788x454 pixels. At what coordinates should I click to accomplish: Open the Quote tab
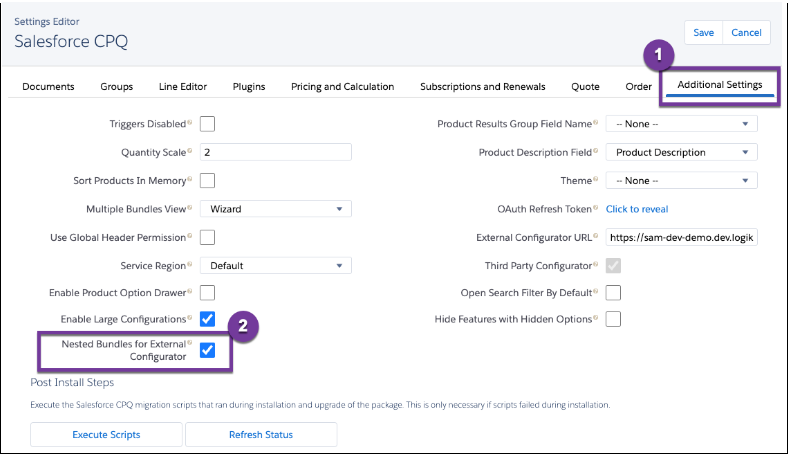coord(585,86)
